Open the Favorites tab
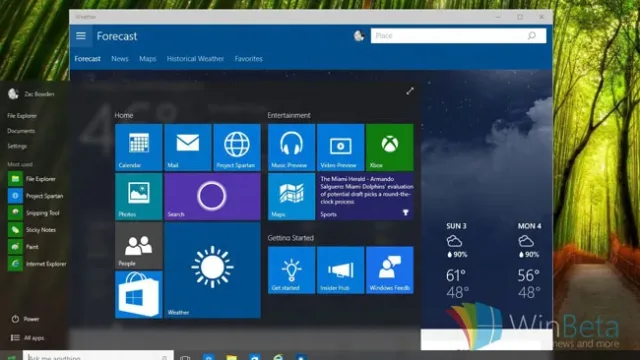The width and height of the screenshot is (640, 360). click(x=248, y=59)
